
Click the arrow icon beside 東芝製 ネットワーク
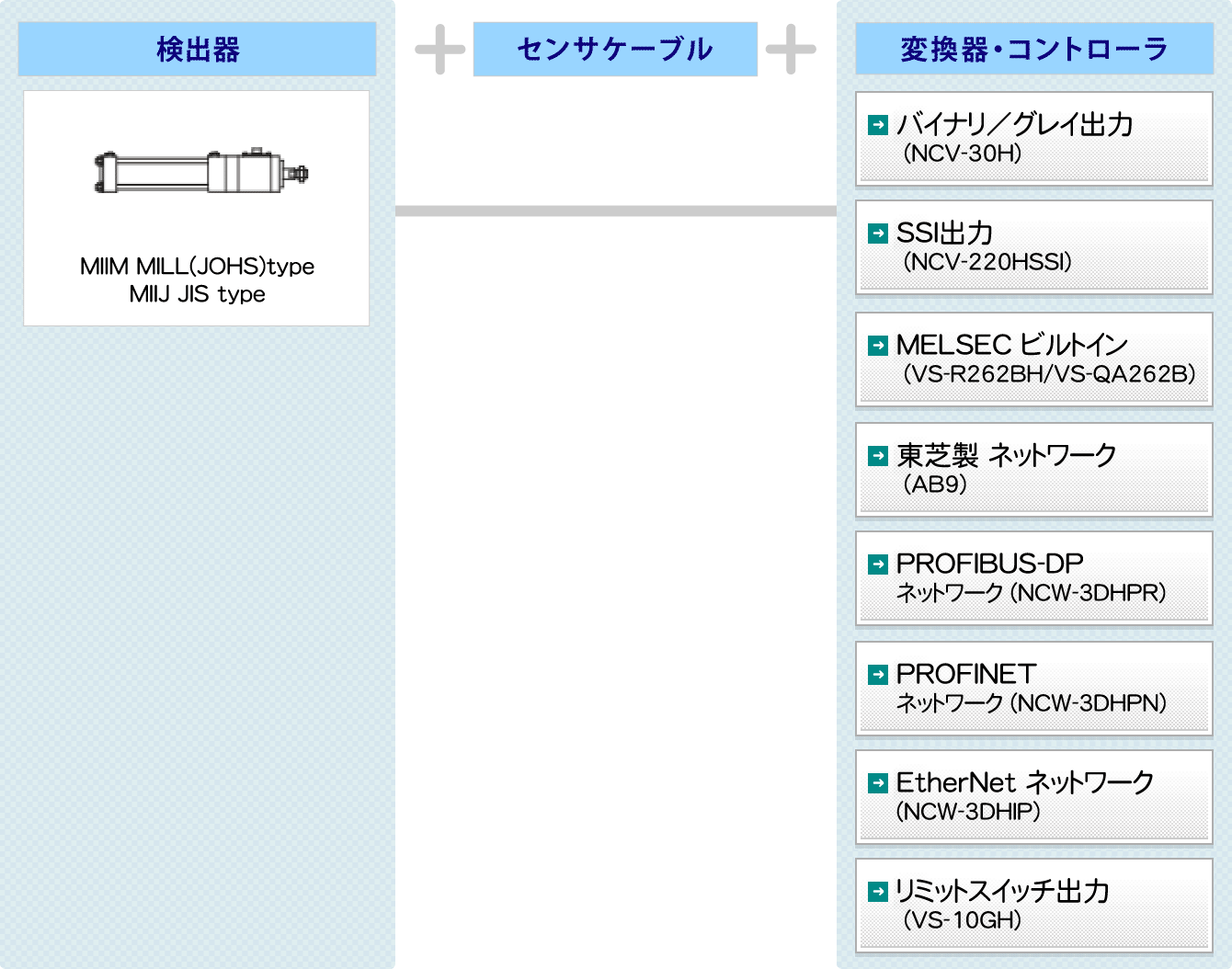(x=878, y=455)
